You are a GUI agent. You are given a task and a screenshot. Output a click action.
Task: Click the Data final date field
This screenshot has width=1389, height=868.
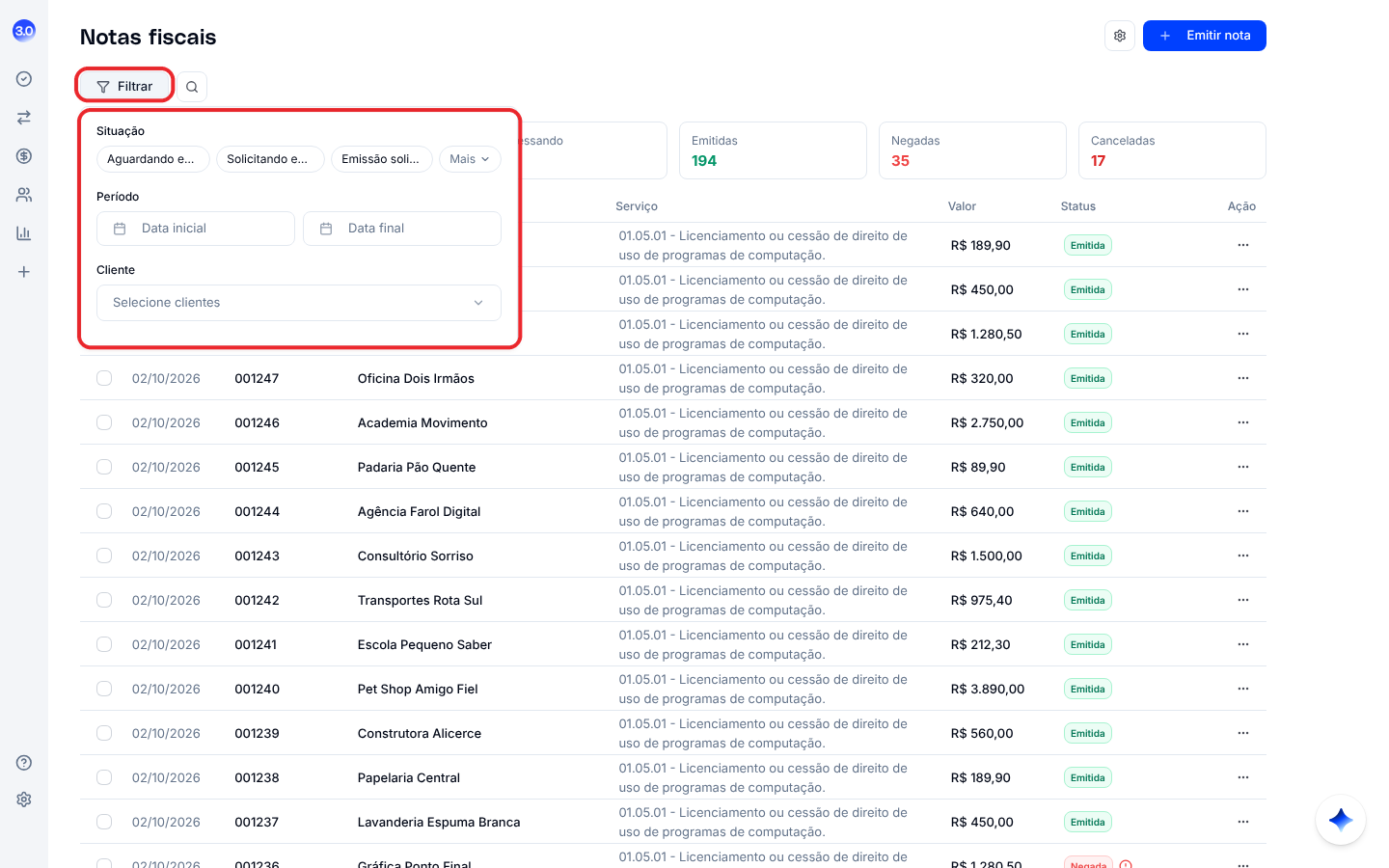pyautogui.click(x=402, y=229)
